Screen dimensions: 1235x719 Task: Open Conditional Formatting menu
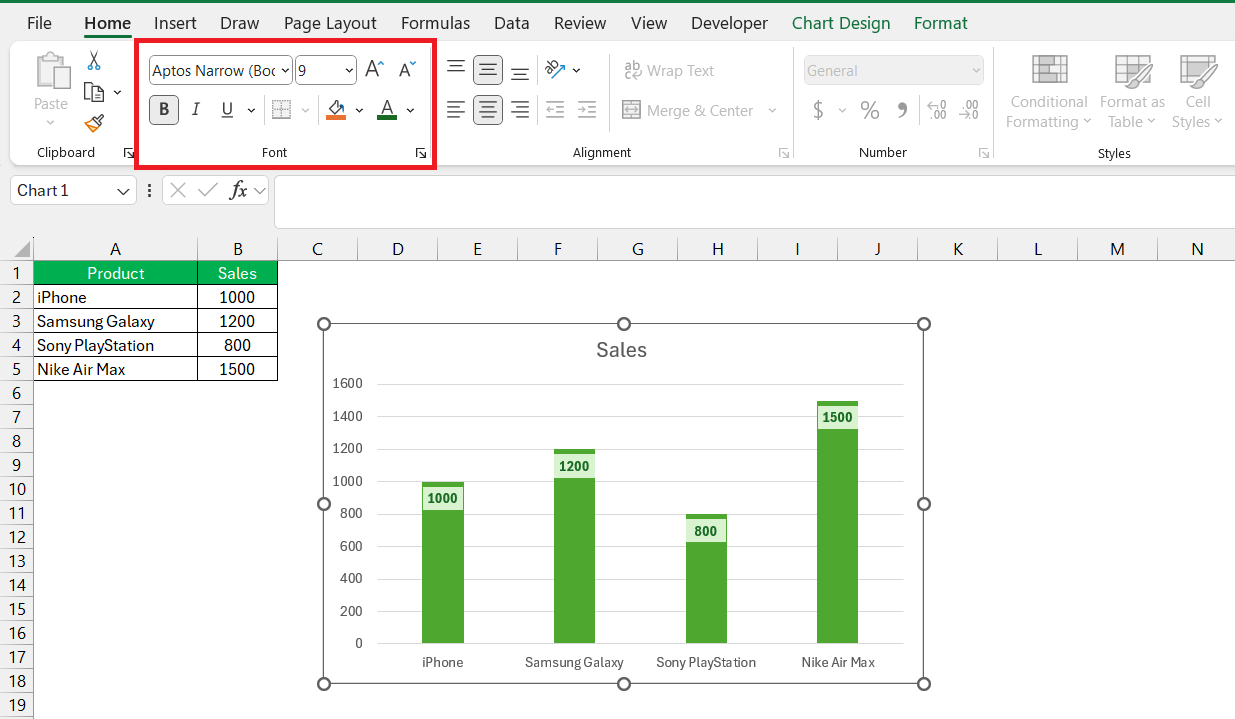(x=1047, y=92)
